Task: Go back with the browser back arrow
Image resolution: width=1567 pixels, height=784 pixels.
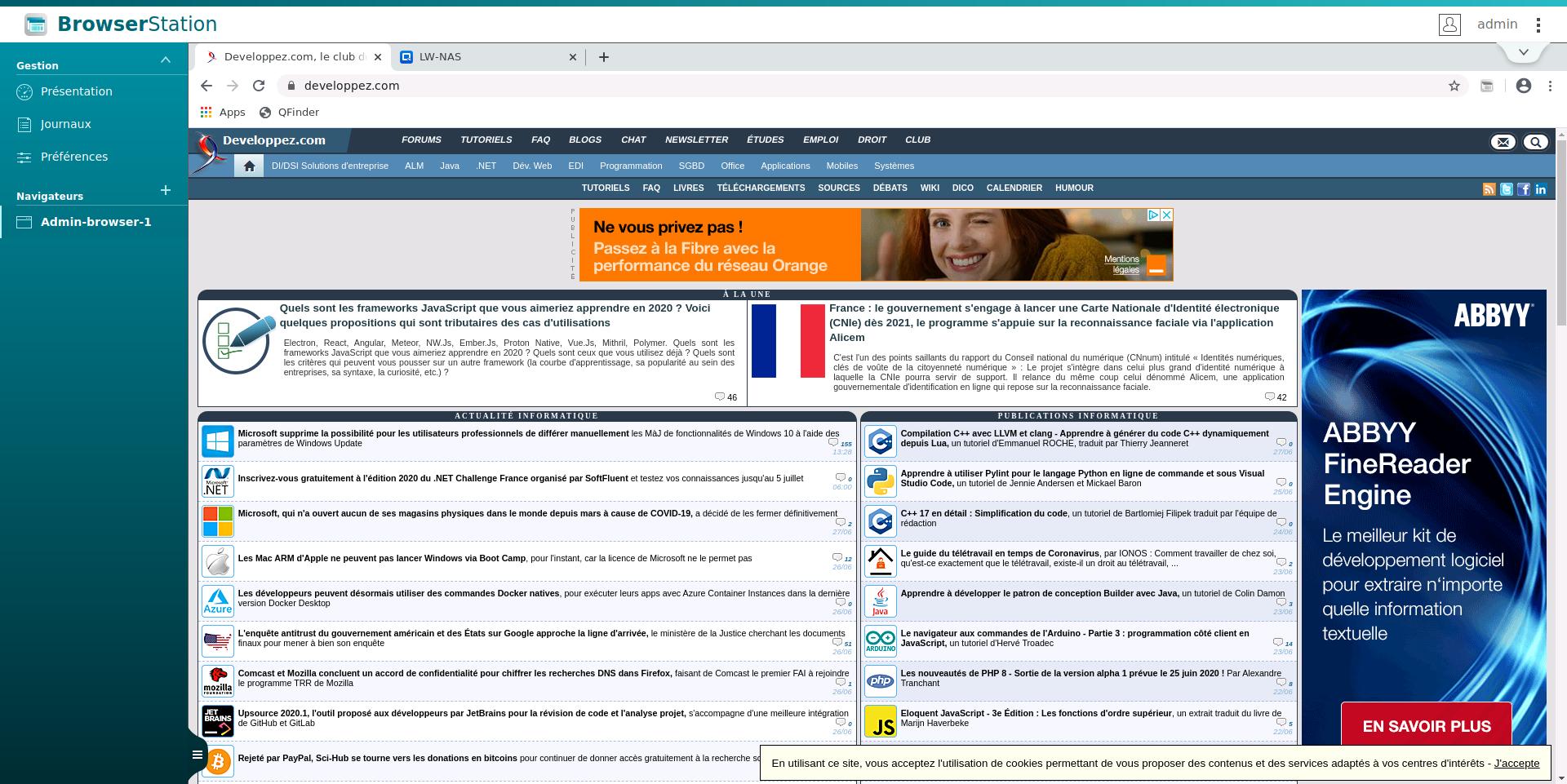Action: (206, 86)
